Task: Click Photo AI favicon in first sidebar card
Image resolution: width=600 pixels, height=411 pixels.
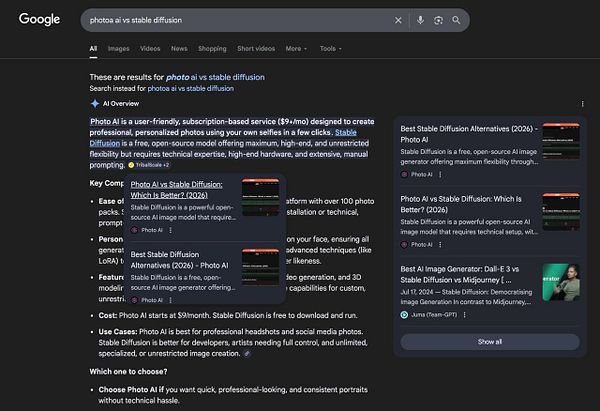Action: [404, 175]
